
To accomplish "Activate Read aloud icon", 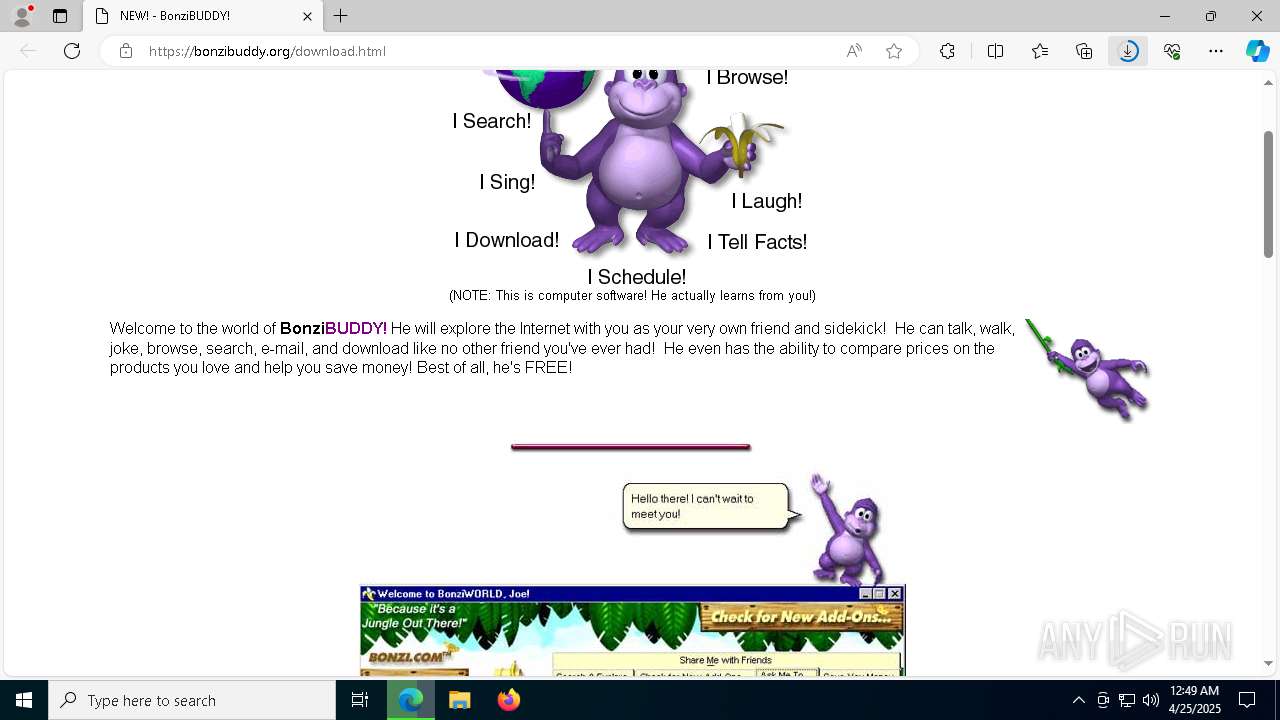I will [x=854, y=51].
